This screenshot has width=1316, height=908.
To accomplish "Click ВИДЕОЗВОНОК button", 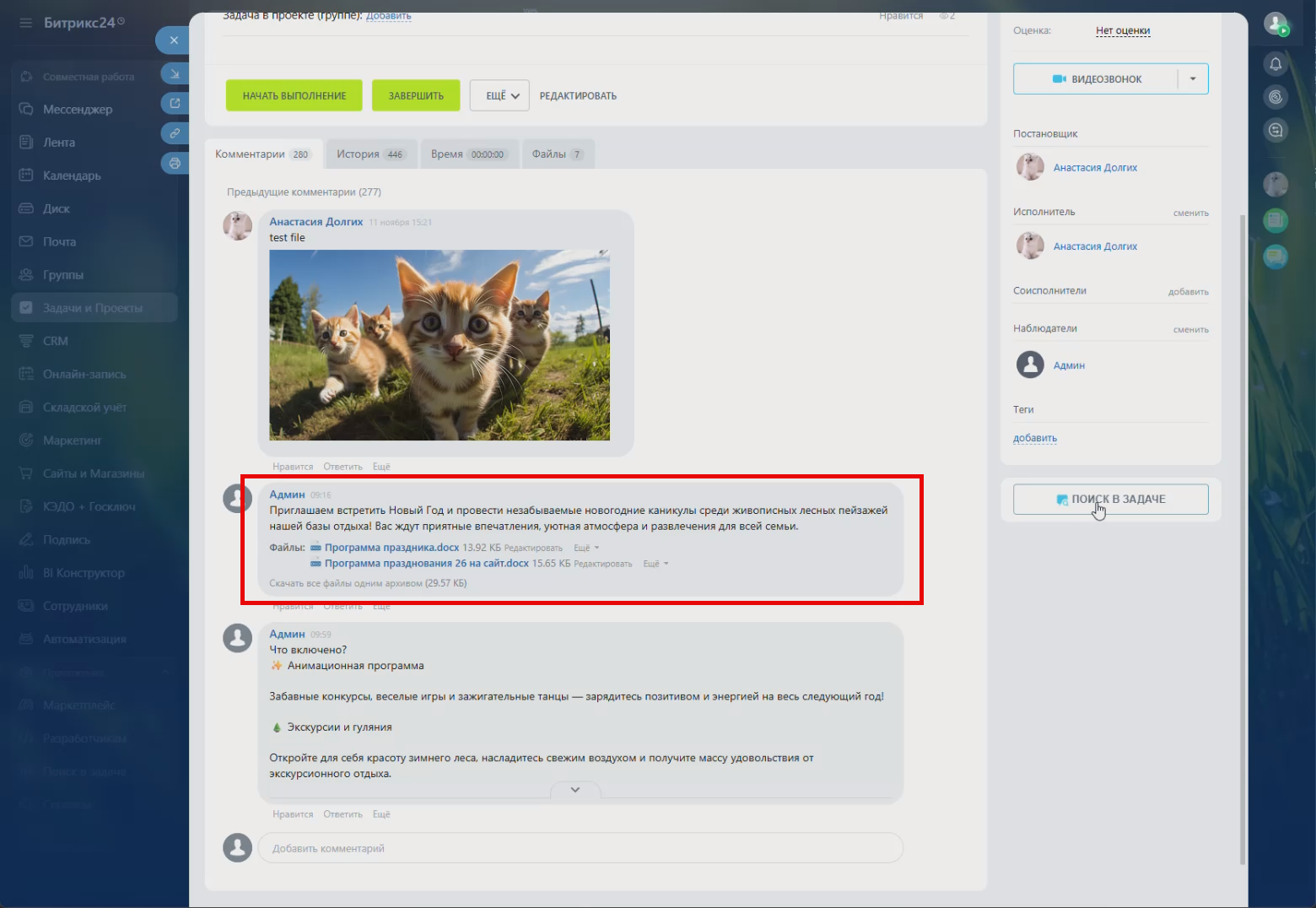I will 1096,78.
